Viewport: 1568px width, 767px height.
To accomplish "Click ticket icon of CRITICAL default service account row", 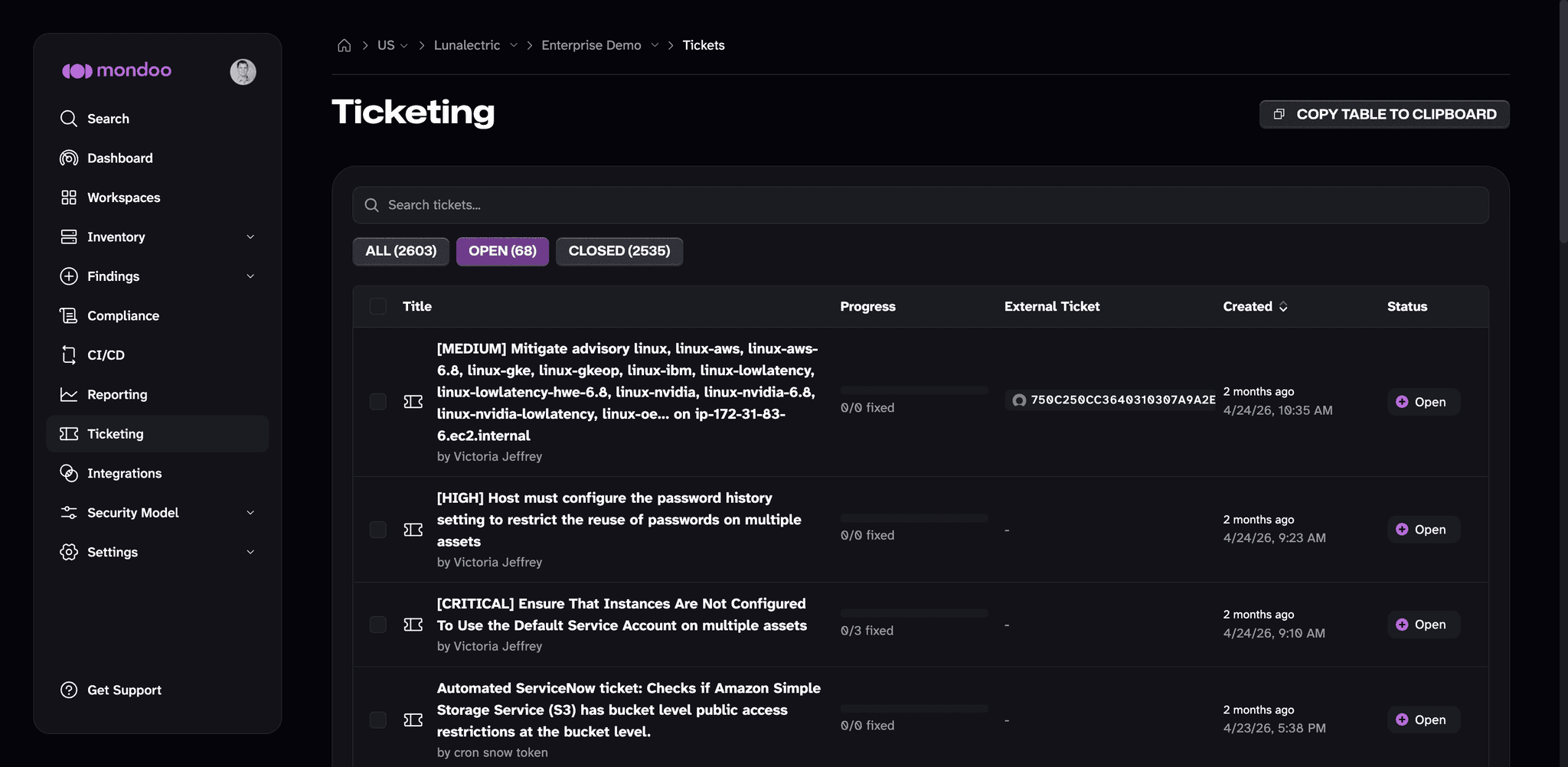I will click(x=413, y=625).
